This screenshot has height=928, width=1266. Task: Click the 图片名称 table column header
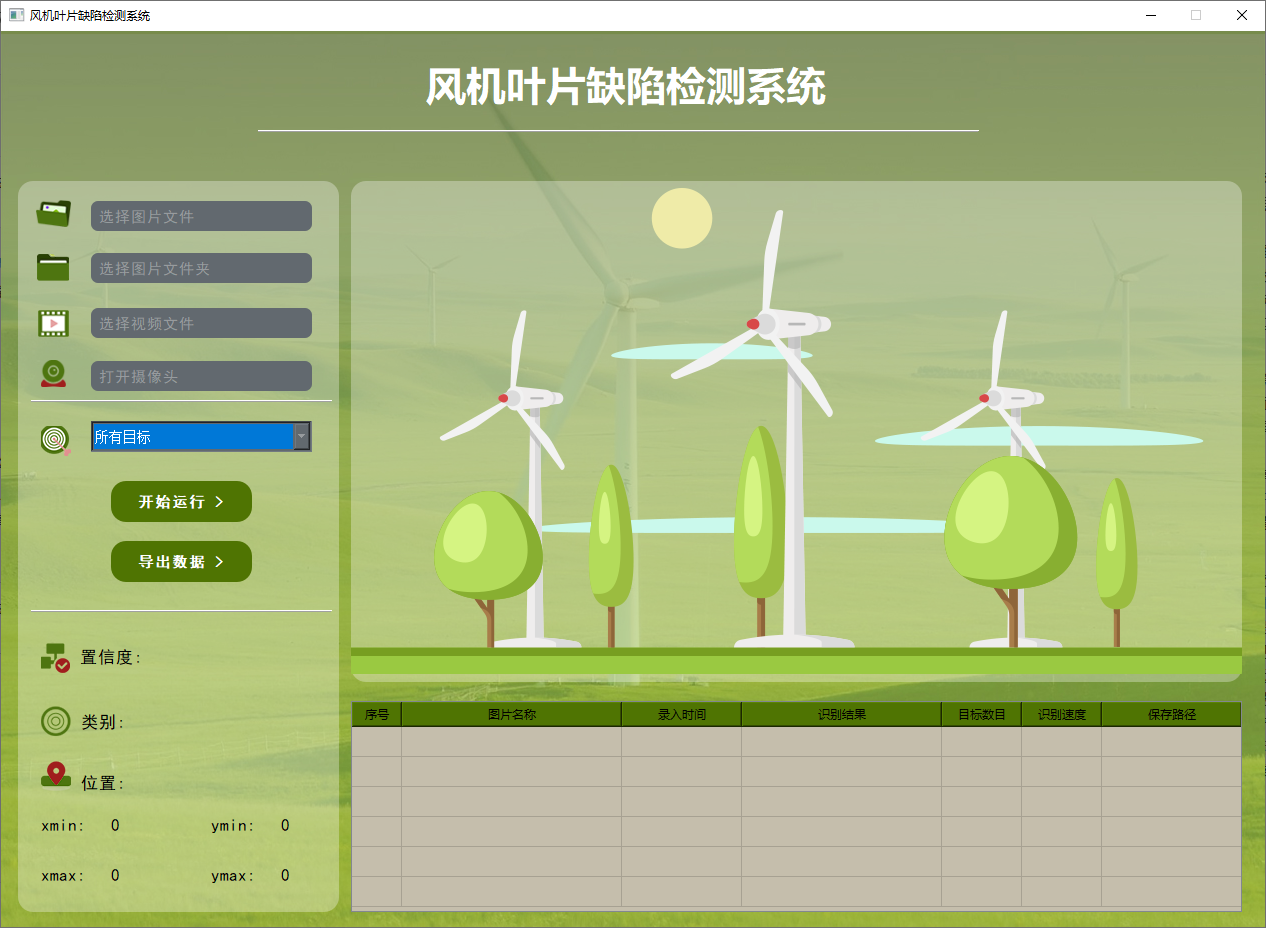coord(511,713)
